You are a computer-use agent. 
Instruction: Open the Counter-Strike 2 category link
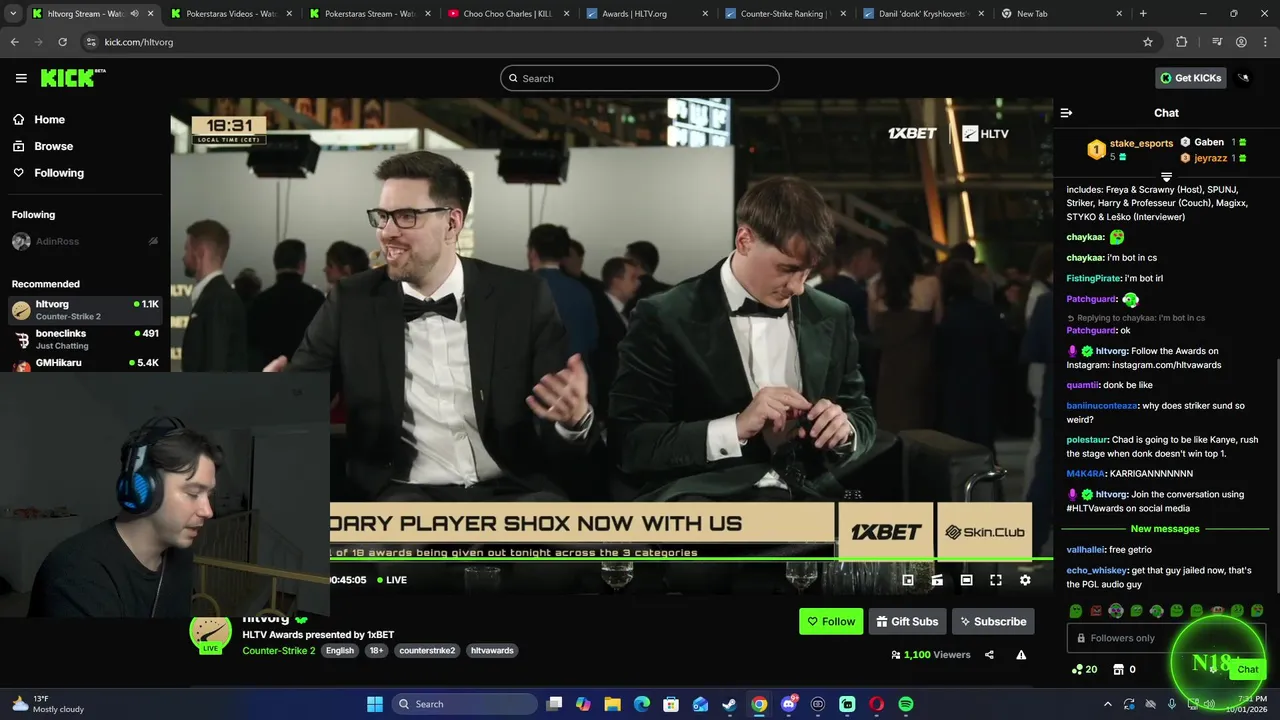click(x=278, y=651)
